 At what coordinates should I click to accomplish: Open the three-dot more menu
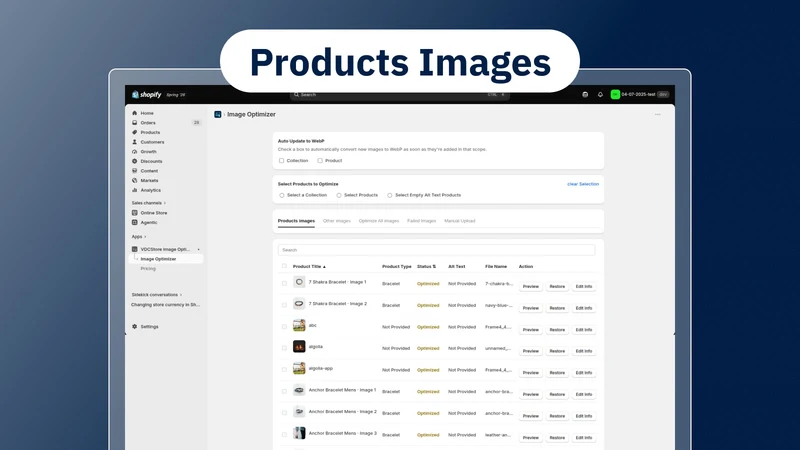(x=658, y=114)
